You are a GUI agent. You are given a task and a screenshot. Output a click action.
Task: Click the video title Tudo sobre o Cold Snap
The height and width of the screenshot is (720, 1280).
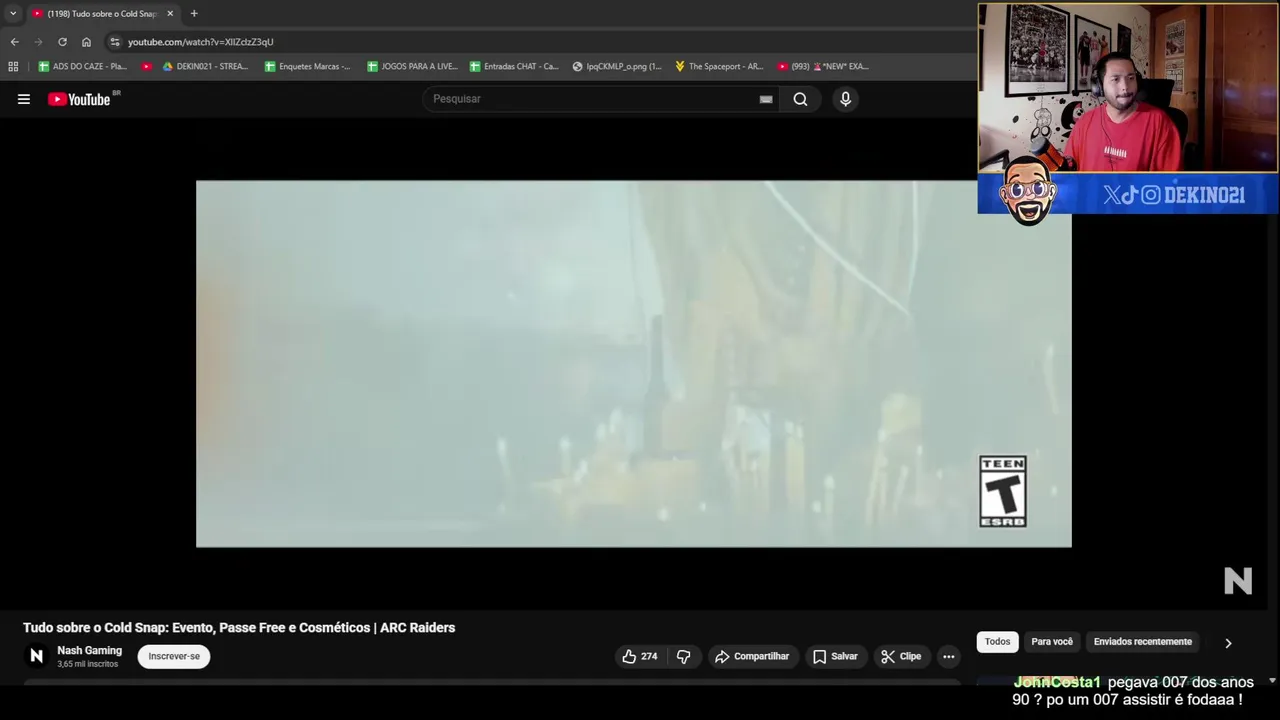coord(239,628)
